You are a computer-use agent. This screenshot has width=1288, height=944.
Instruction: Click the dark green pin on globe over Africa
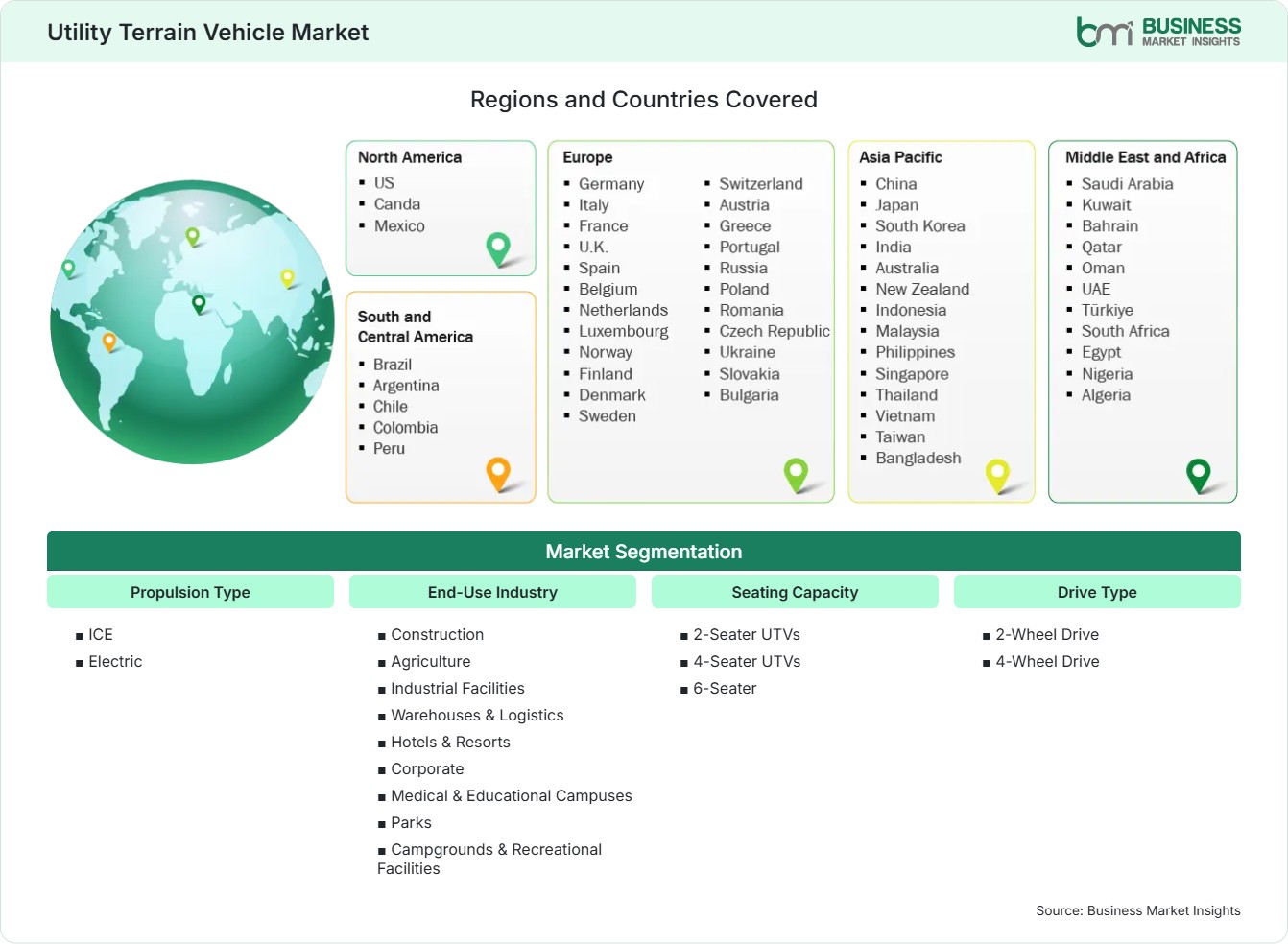coord(199,304)
